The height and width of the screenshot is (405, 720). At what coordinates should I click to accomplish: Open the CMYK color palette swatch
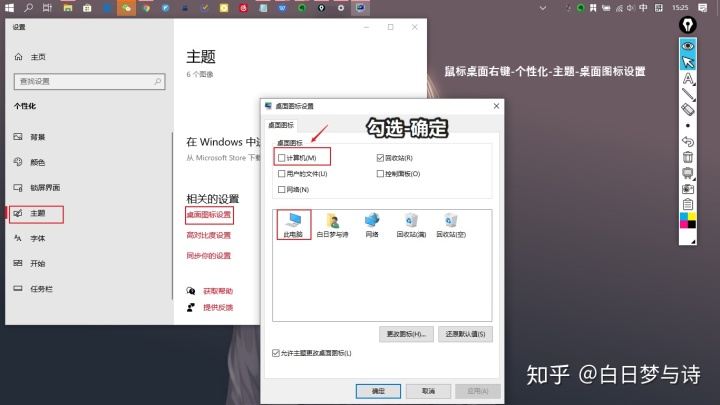tap(687, 220)
